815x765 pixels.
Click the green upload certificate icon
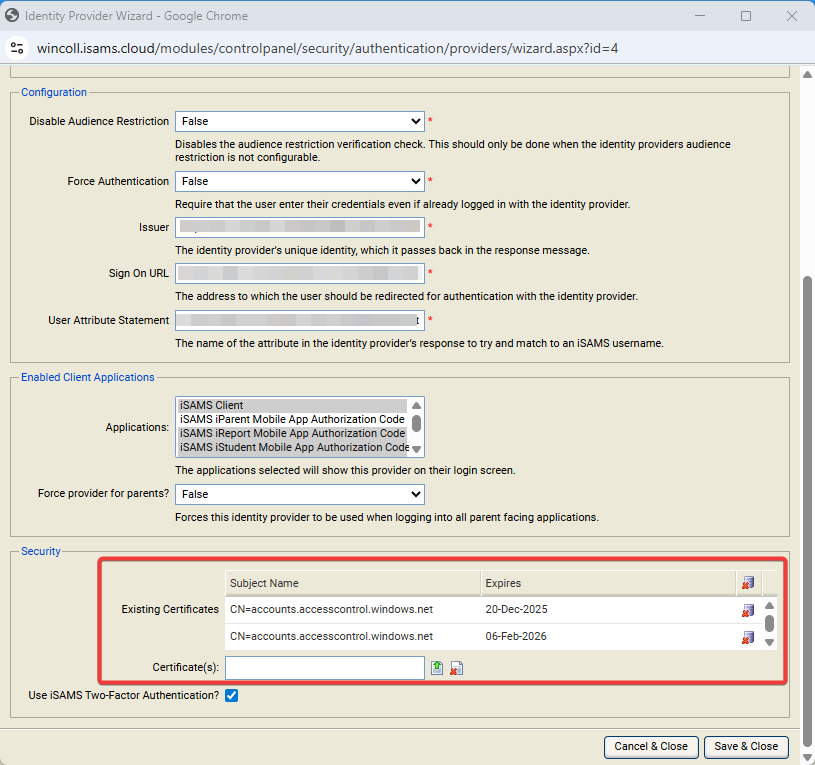[x=437, y=668]
